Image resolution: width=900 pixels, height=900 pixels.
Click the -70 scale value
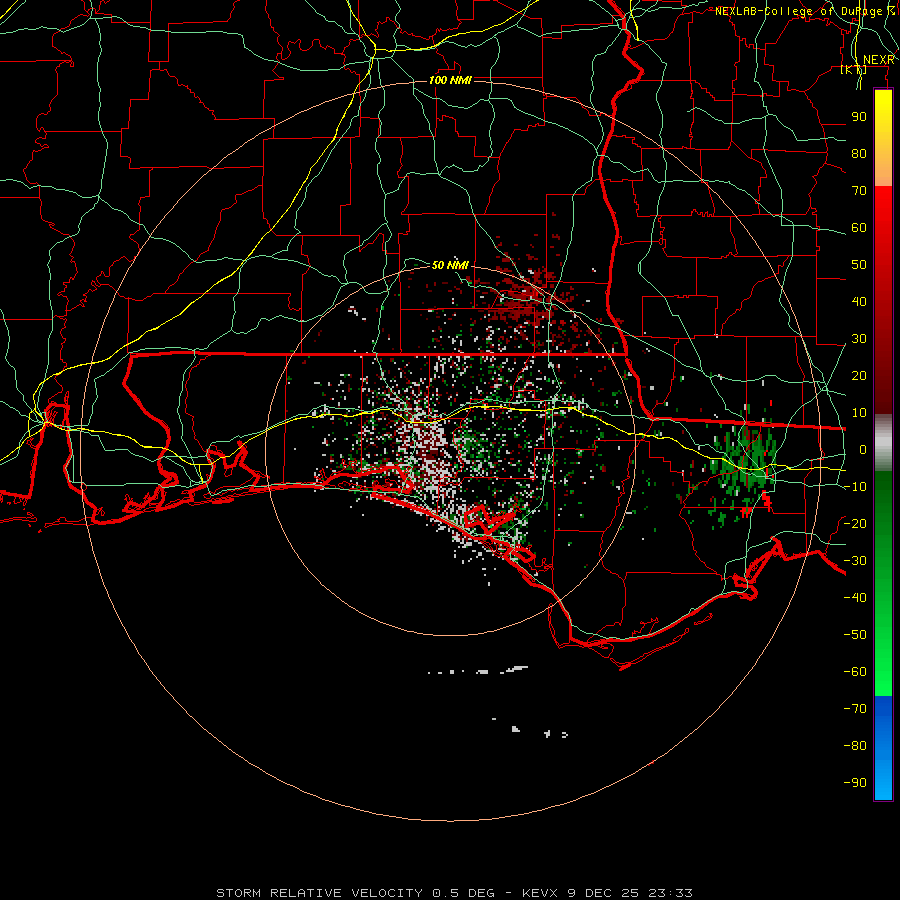[855, 708]
